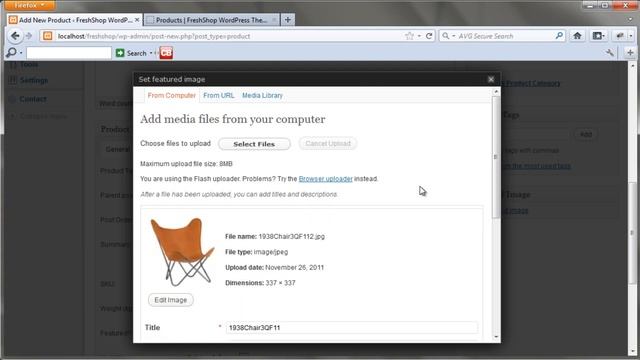
Task: Click the red CB toolbar icon
Action: pyautogui.click(x=166, y=53)
